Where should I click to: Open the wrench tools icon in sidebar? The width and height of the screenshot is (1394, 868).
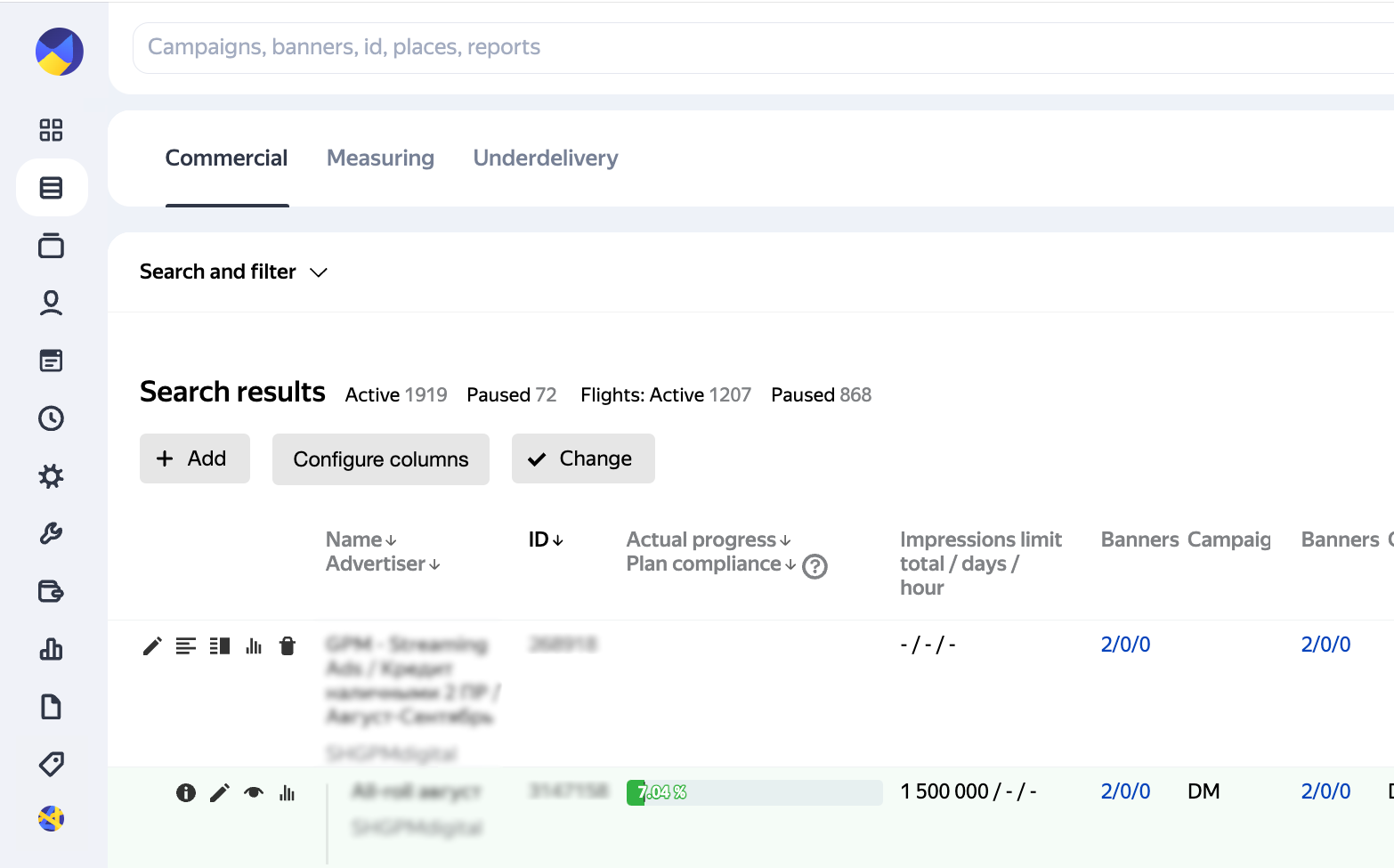pos(51,533)
